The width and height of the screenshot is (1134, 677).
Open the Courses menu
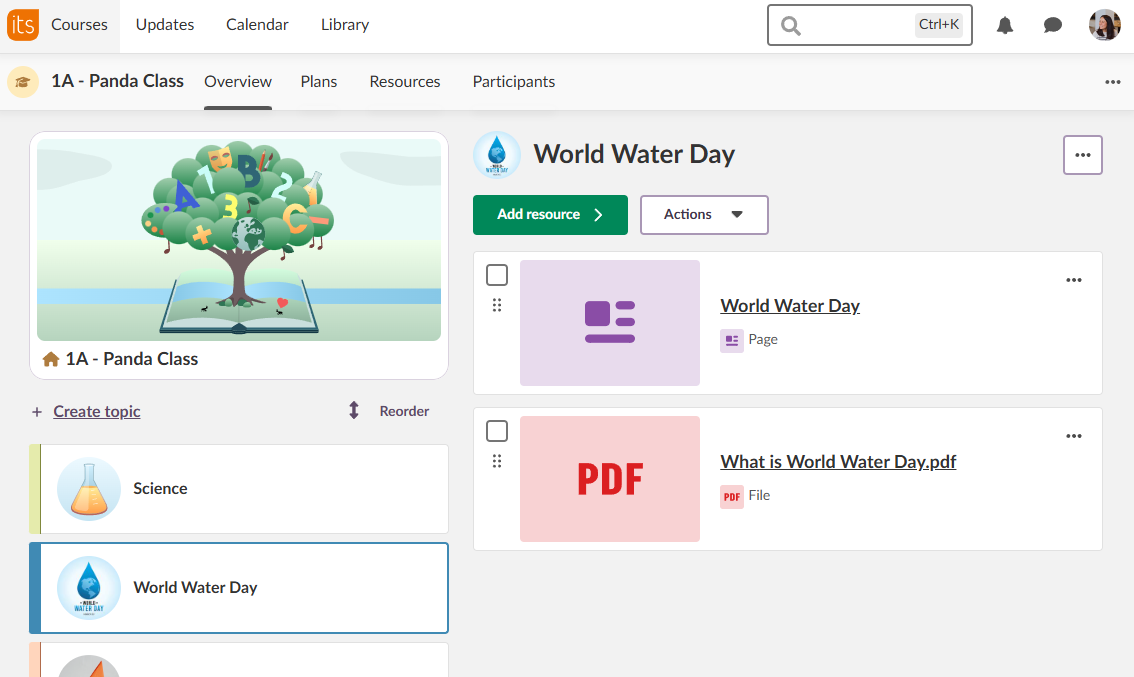tap(79, 25)
